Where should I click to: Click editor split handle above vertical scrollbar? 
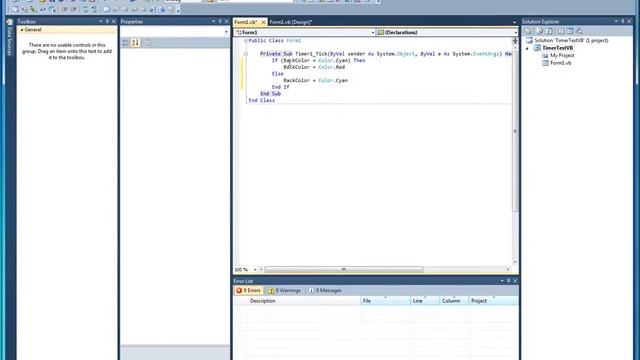[515, 41]
